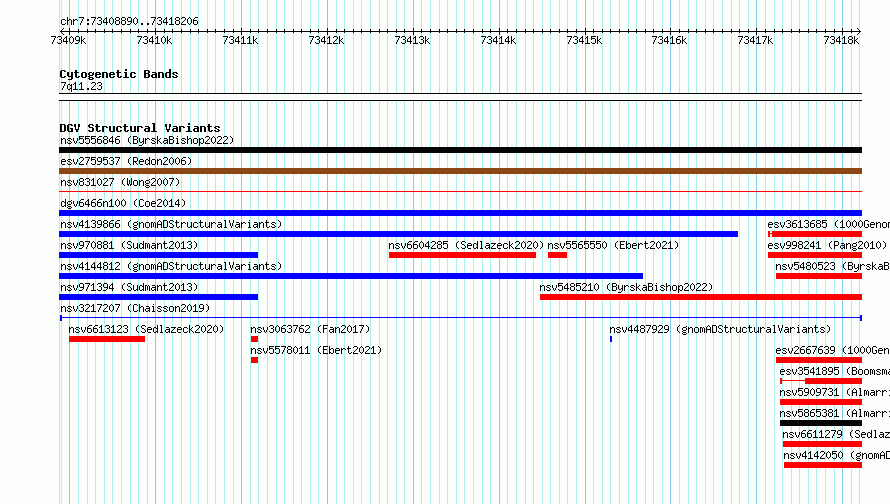Open the nsv831027 (Wong2007) variant label
Screen dimensions: 890x504
tap(120, 182)
